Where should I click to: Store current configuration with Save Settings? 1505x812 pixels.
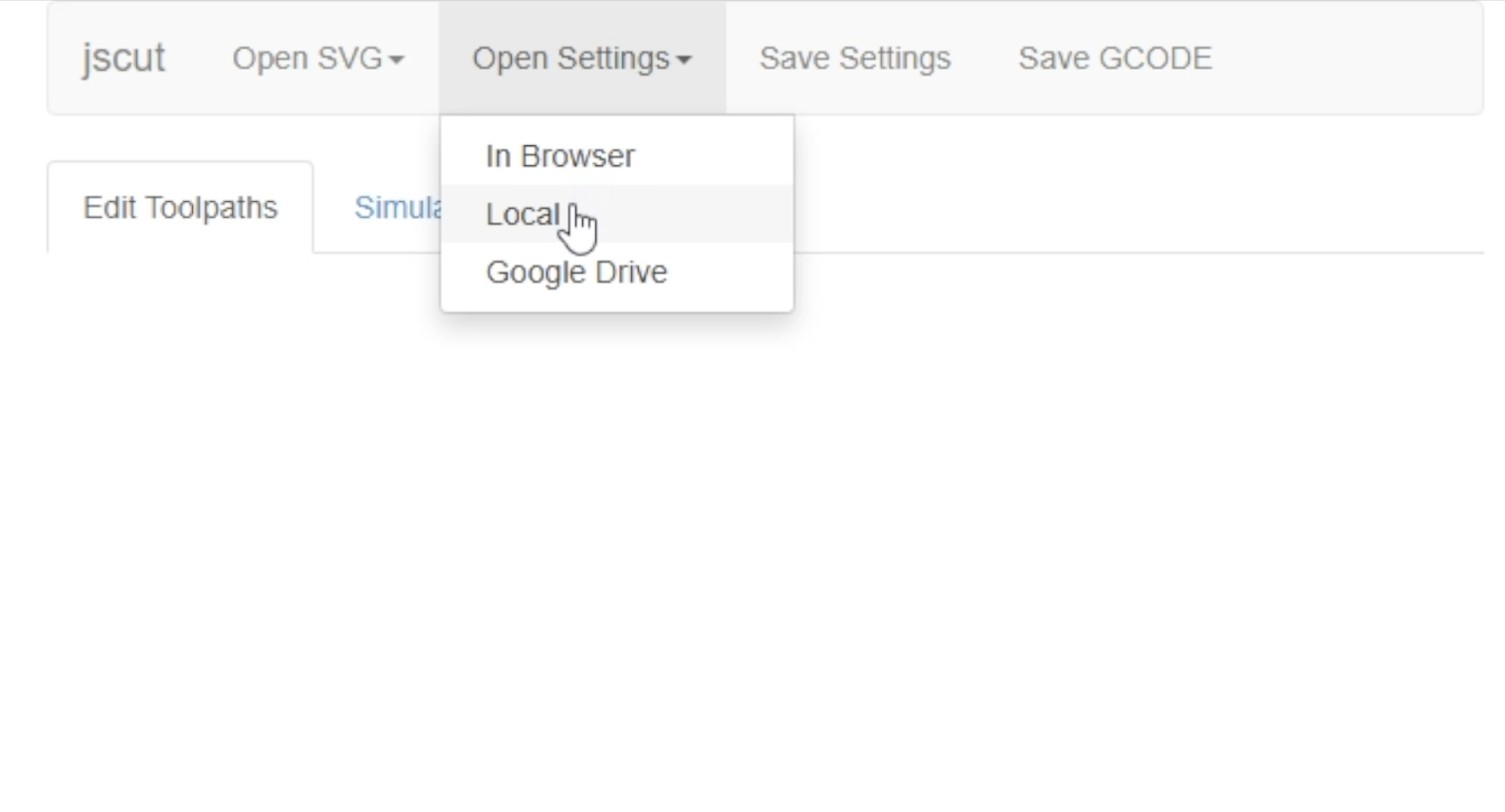tap(855, 59)
